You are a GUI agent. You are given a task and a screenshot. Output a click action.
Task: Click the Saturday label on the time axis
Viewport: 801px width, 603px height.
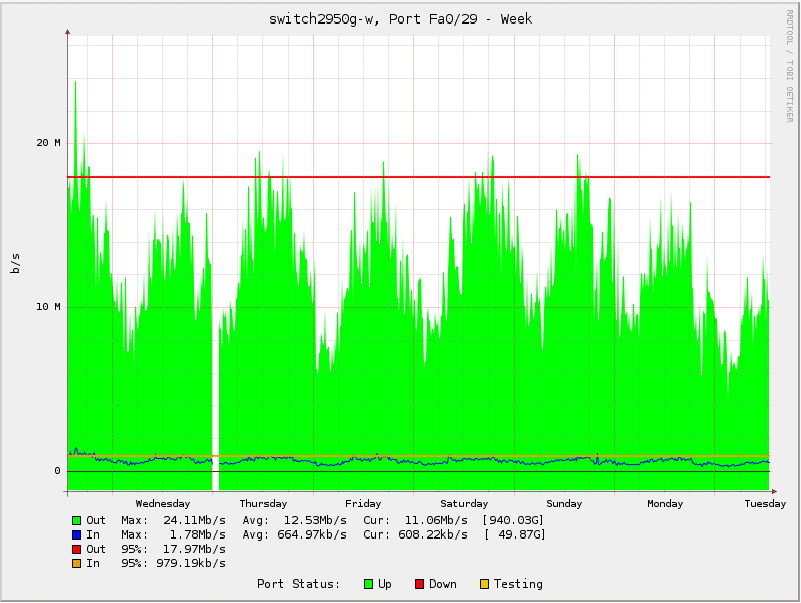pos(464,504)
